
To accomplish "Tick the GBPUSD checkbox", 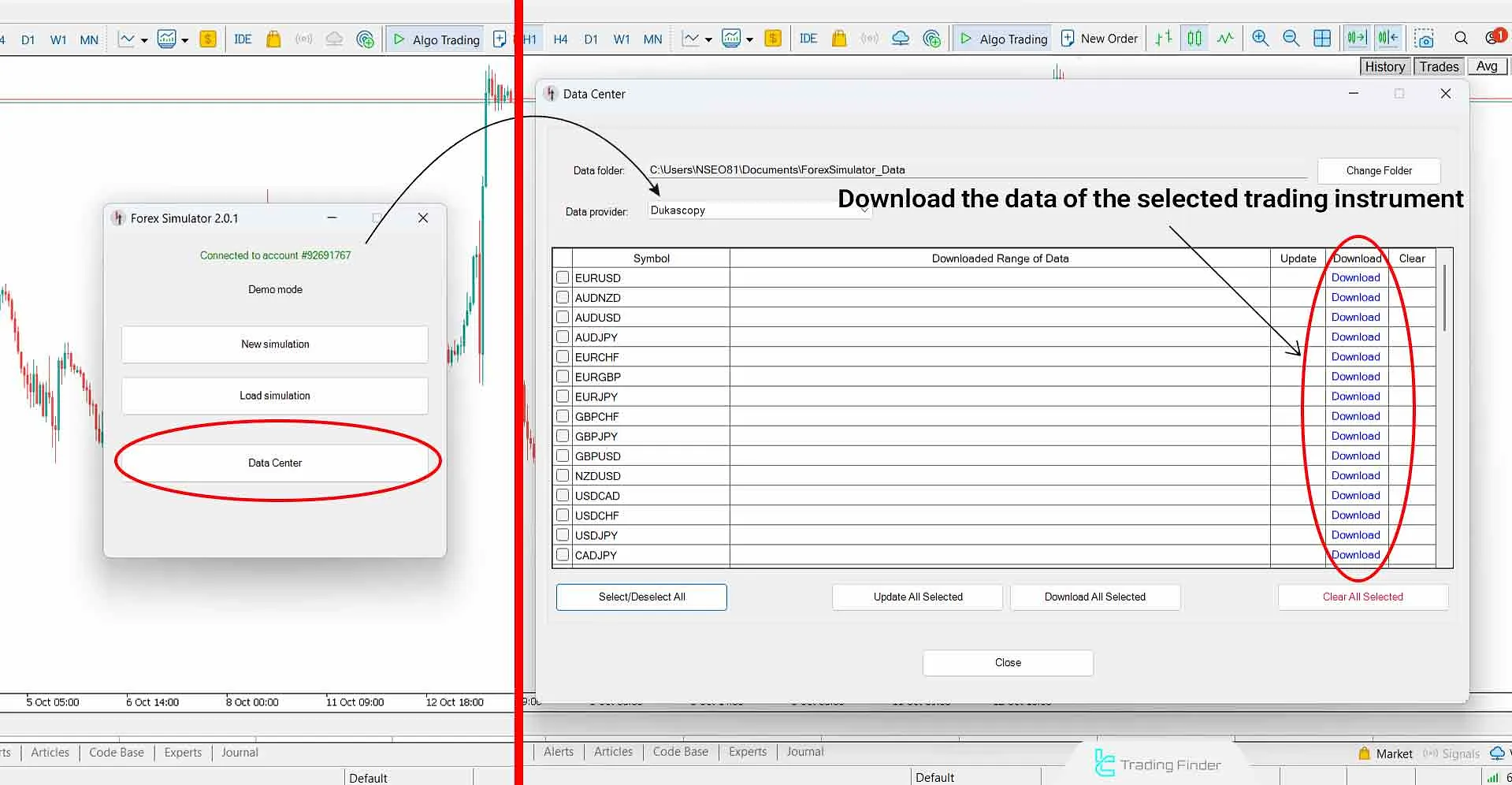I will (562, 456).
